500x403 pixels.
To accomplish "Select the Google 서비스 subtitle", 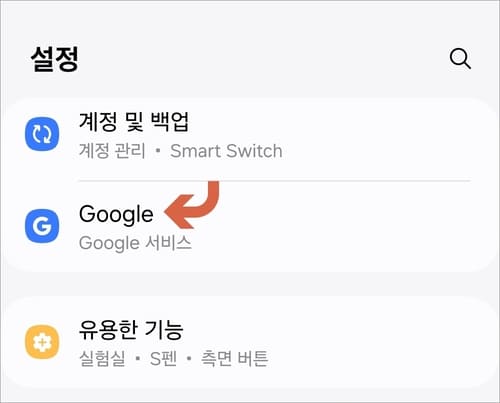I will pyautogui.click(x=135, y=243).
